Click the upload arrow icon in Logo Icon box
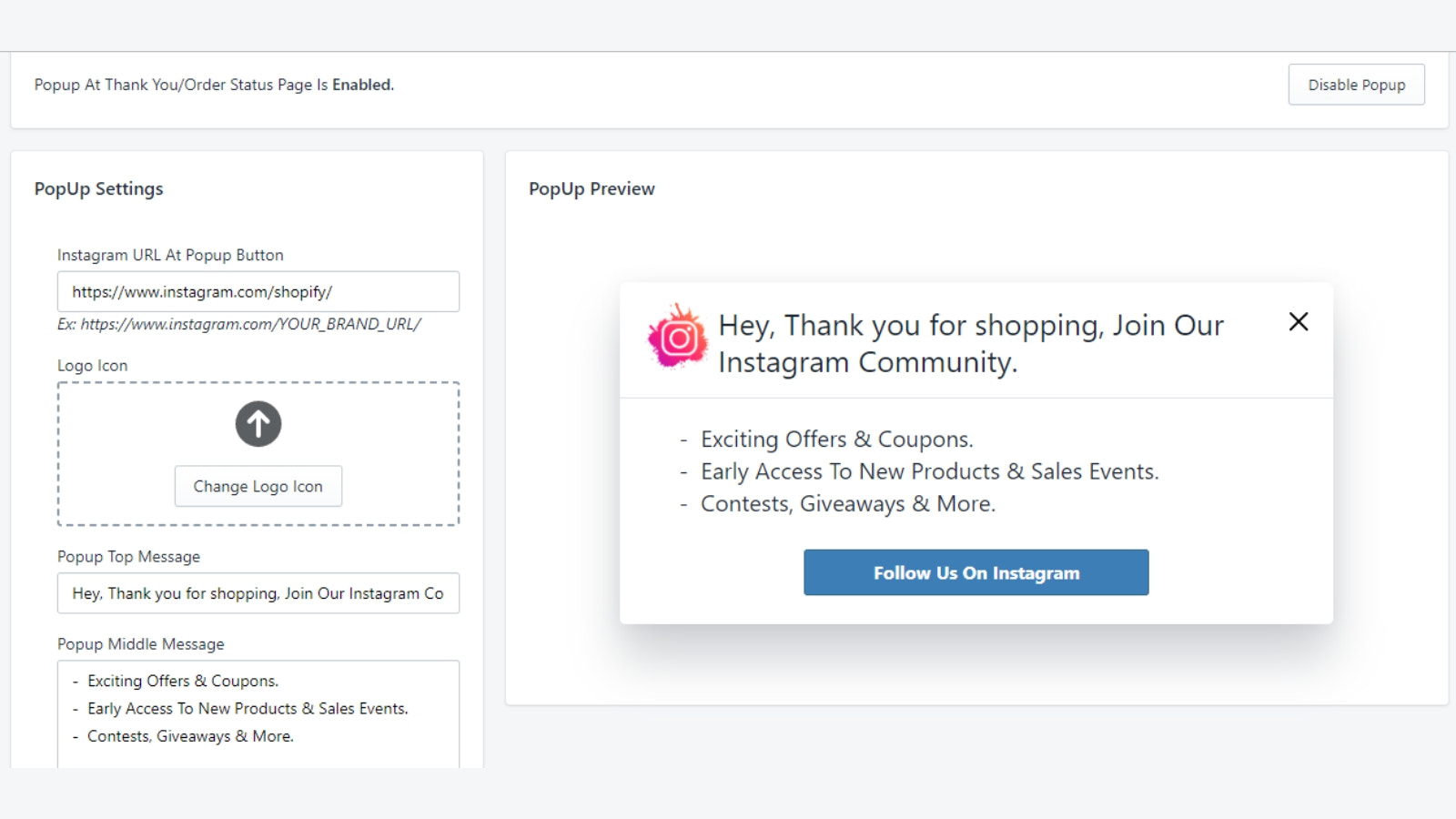This screenshot has height=819, width=1456. point(258,424)
